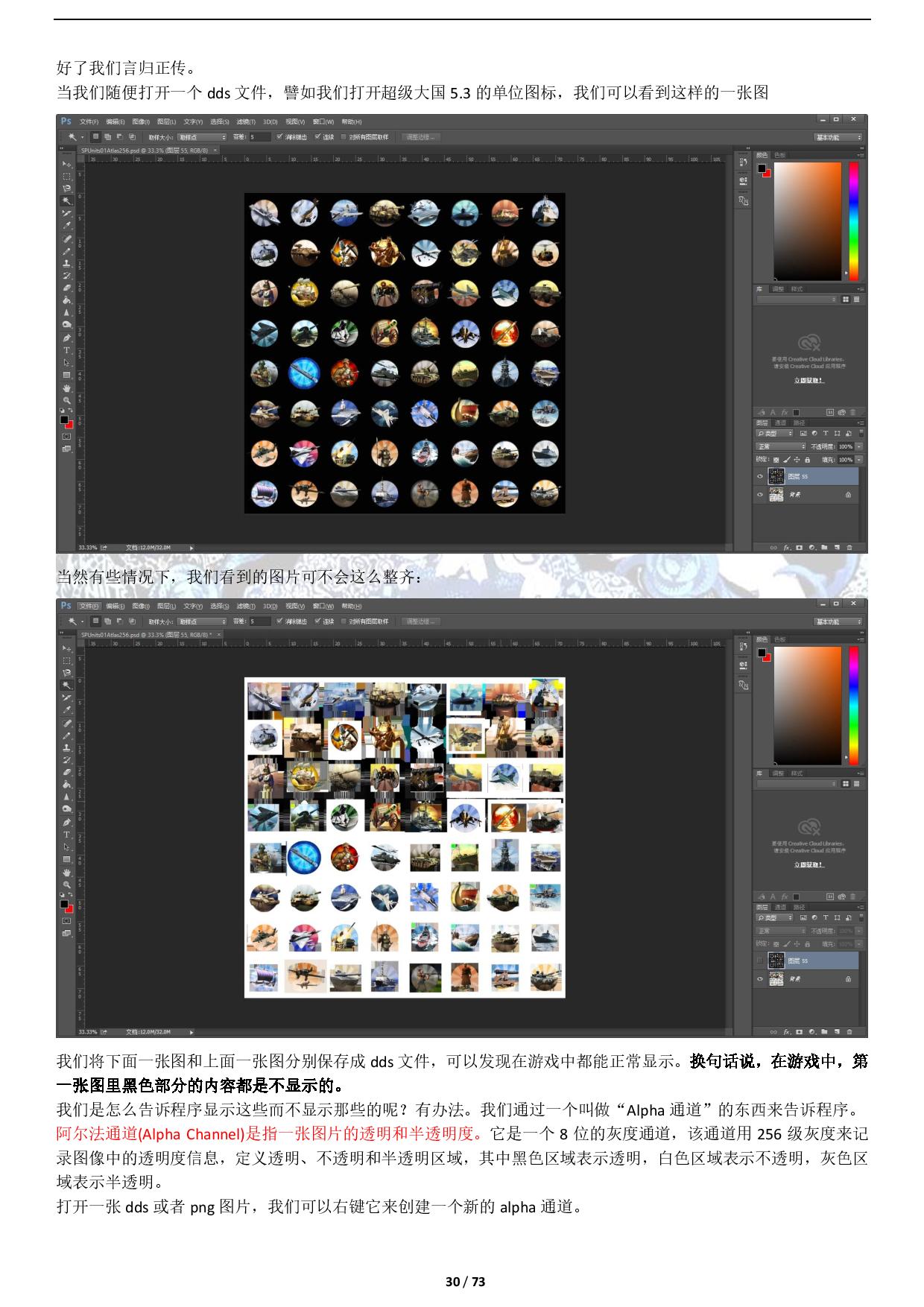Image resolution: width=924 pixels, height=1307 pixels.
Task: Select Rectangle shape tool in white-canvas Photoshop window
Action: tap(66, 859)
